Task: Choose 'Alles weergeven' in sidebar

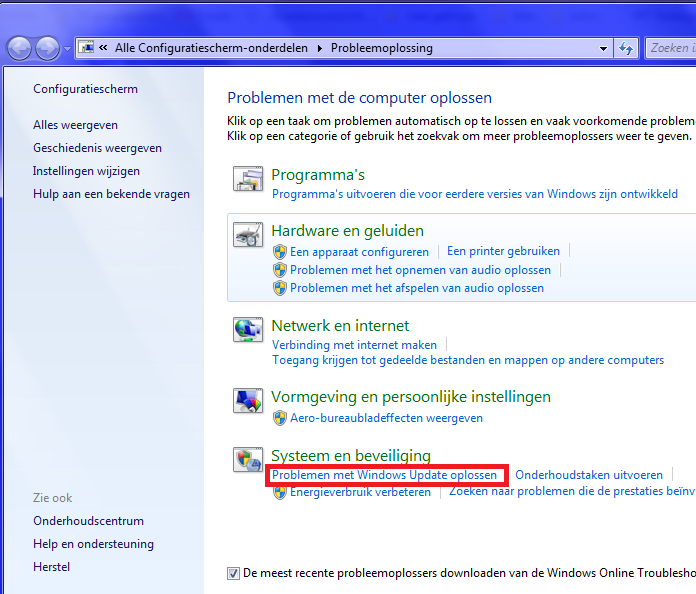Action: 75,125
